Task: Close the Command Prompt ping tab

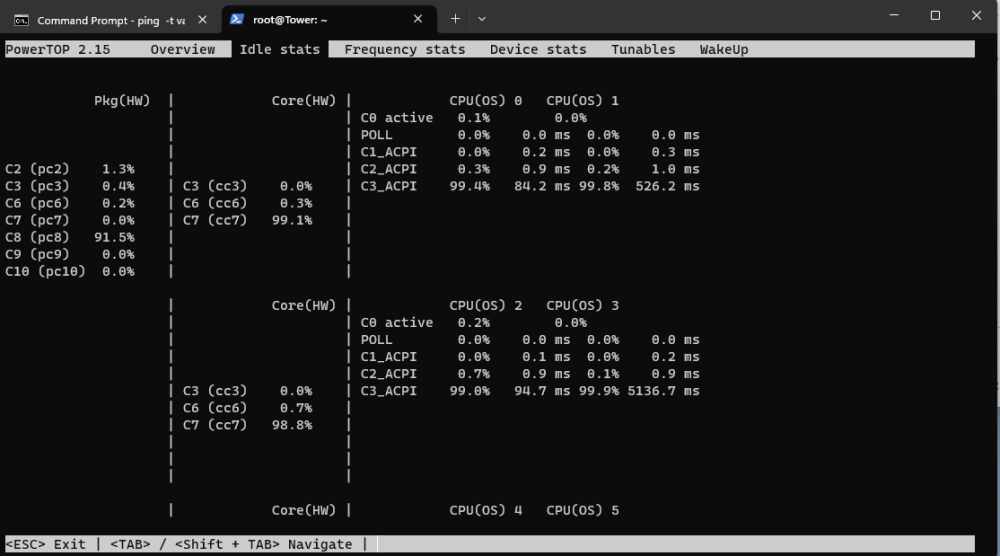Action: pos(202,20)
